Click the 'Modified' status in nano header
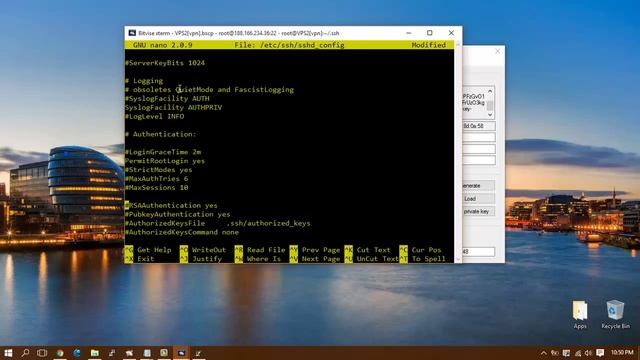Image resolution: width=640 pixels, height=360 pixels. [429, 45]
